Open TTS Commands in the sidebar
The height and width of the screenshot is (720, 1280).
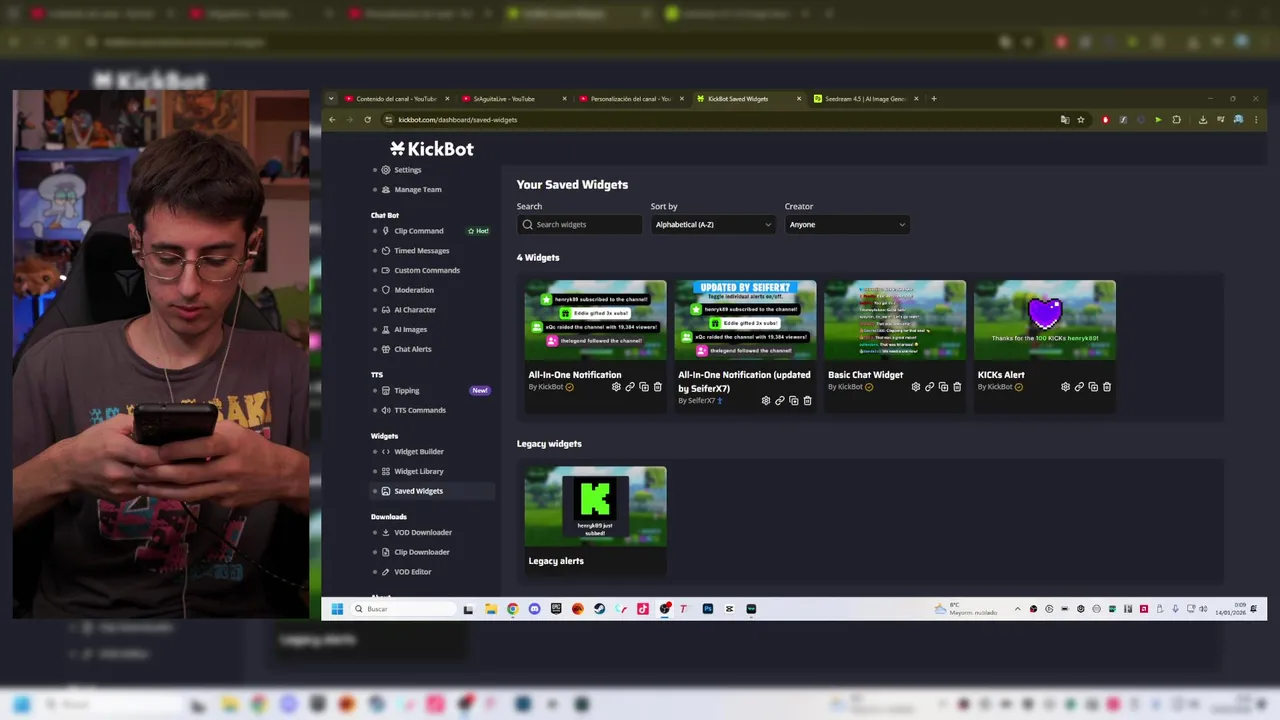click(420, 410)
